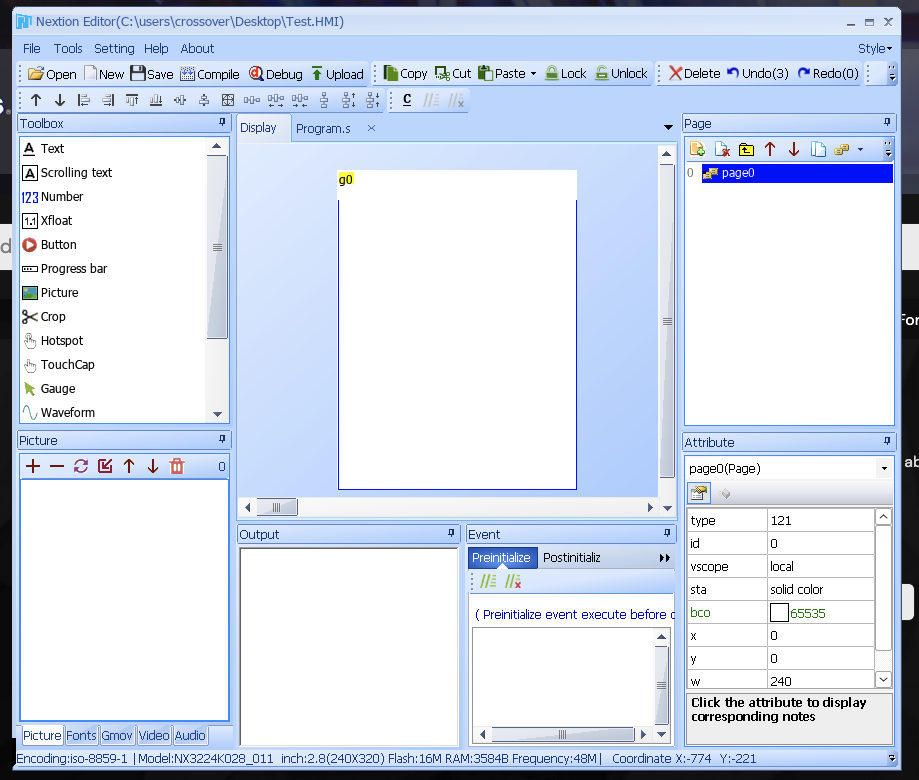Click the align right icon in alignment toolbar
The image size is (919, 780).
[x=108, y=100]
